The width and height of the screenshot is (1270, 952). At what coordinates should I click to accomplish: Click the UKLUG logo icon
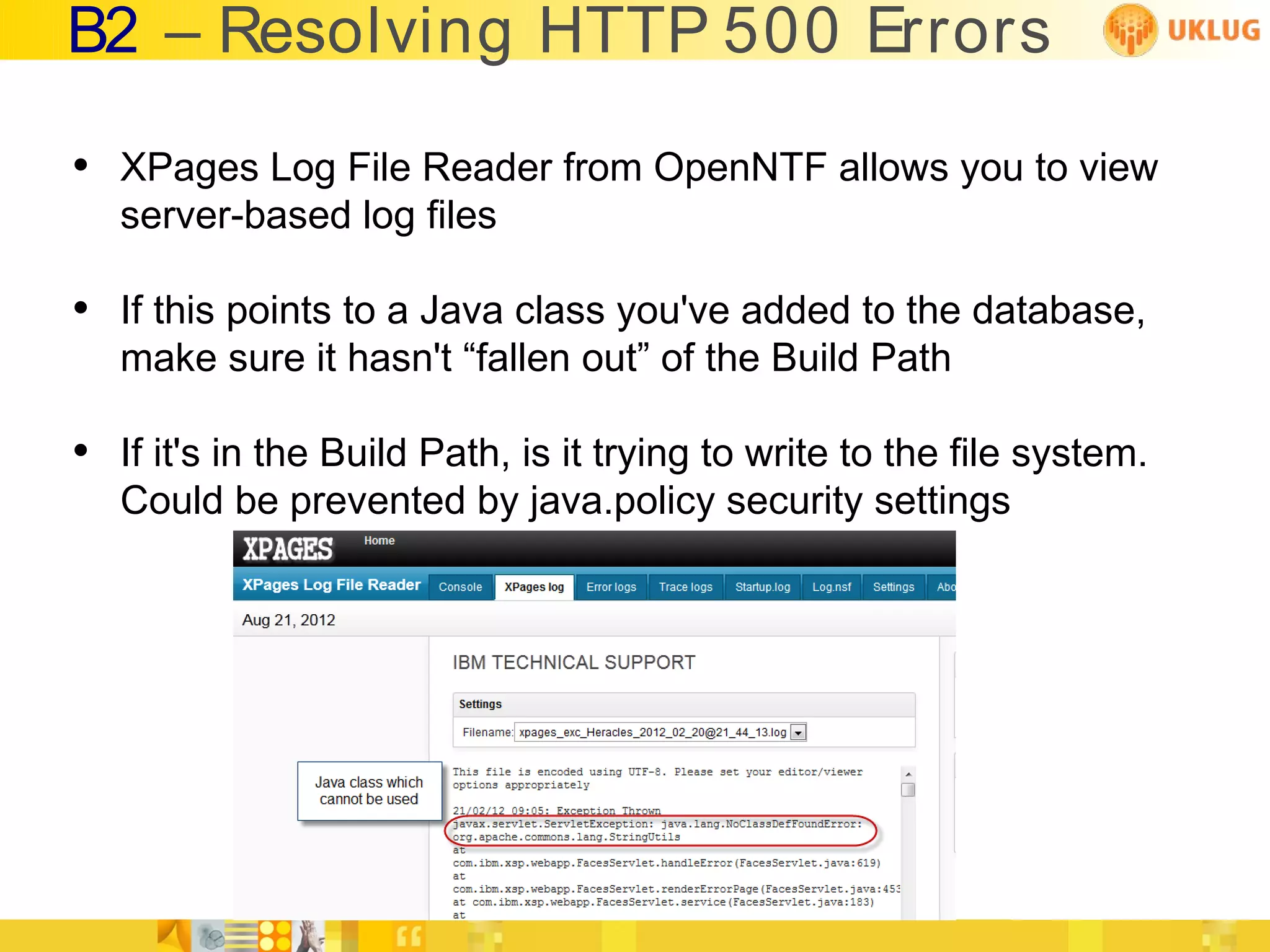(x=1130, y=30)
